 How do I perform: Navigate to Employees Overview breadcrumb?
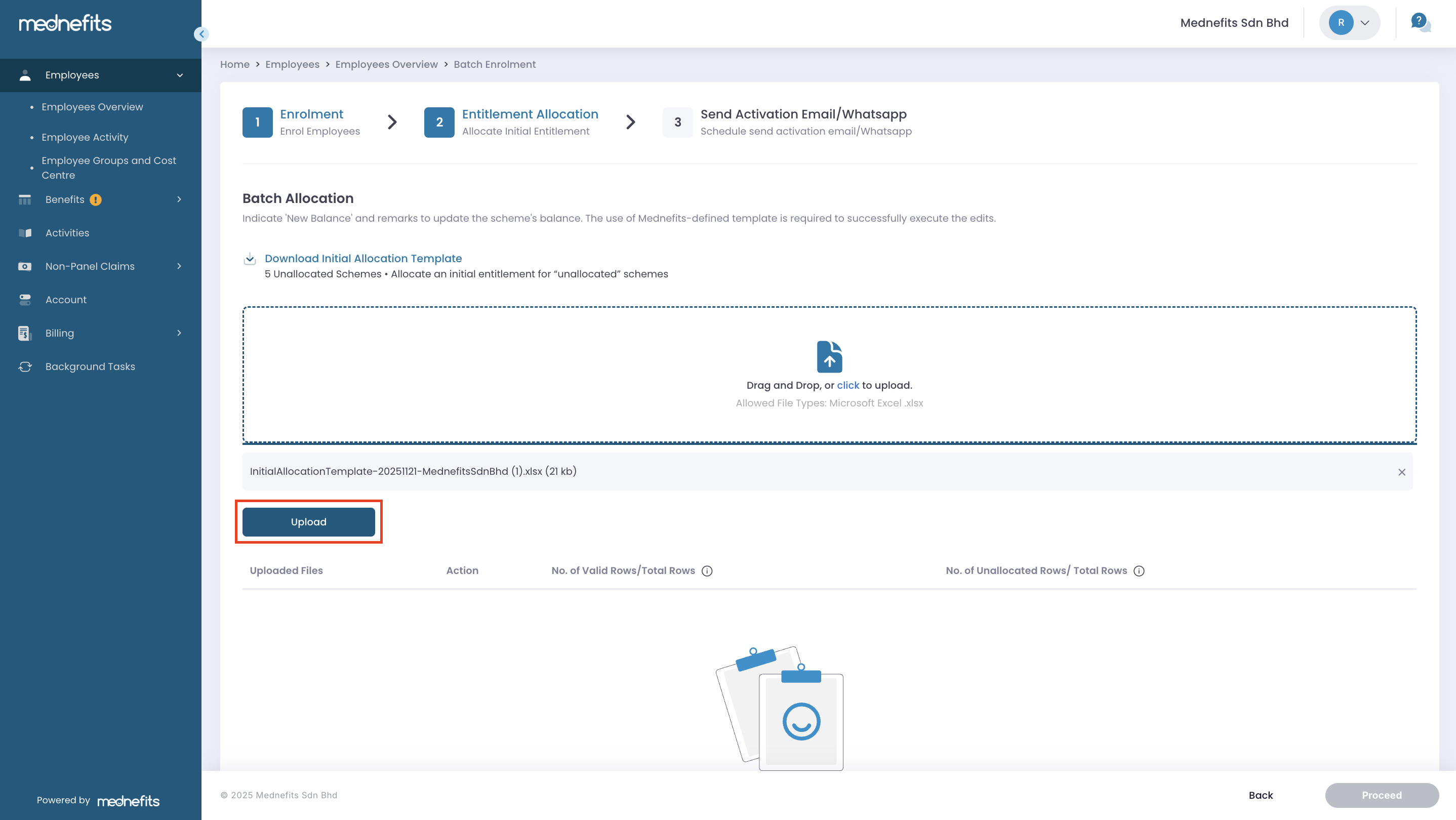(386, 64)
